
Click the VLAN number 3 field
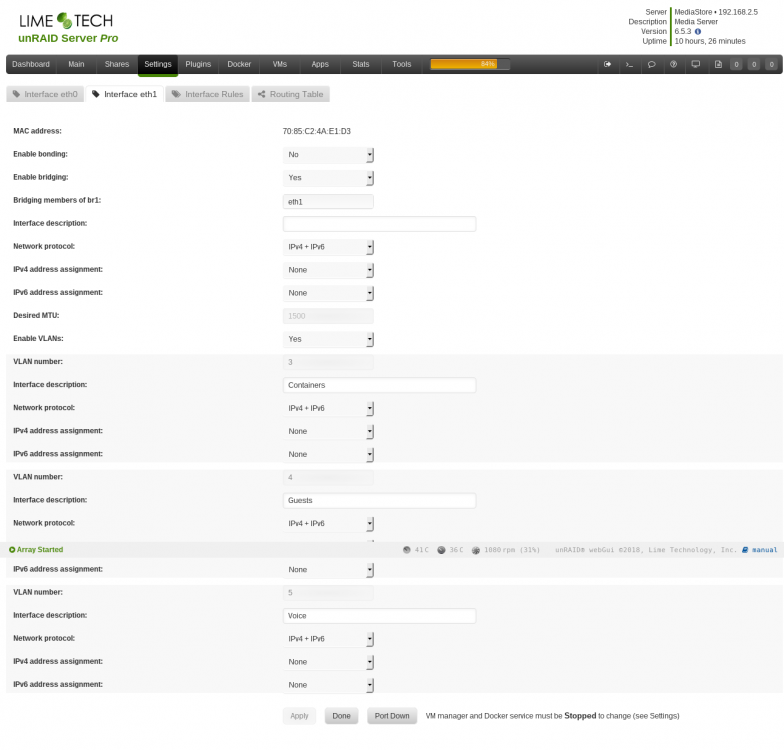(328, 362)
